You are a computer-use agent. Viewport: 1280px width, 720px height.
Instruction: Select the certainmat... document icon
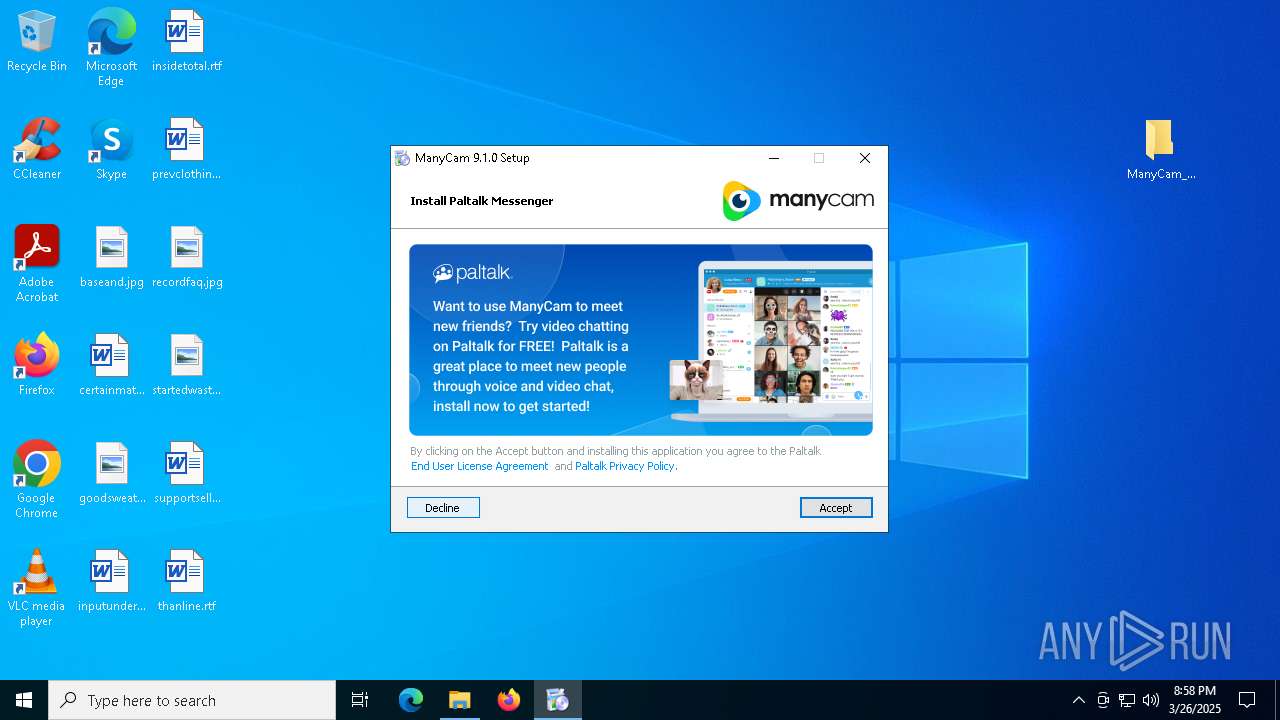click(111, 366)
